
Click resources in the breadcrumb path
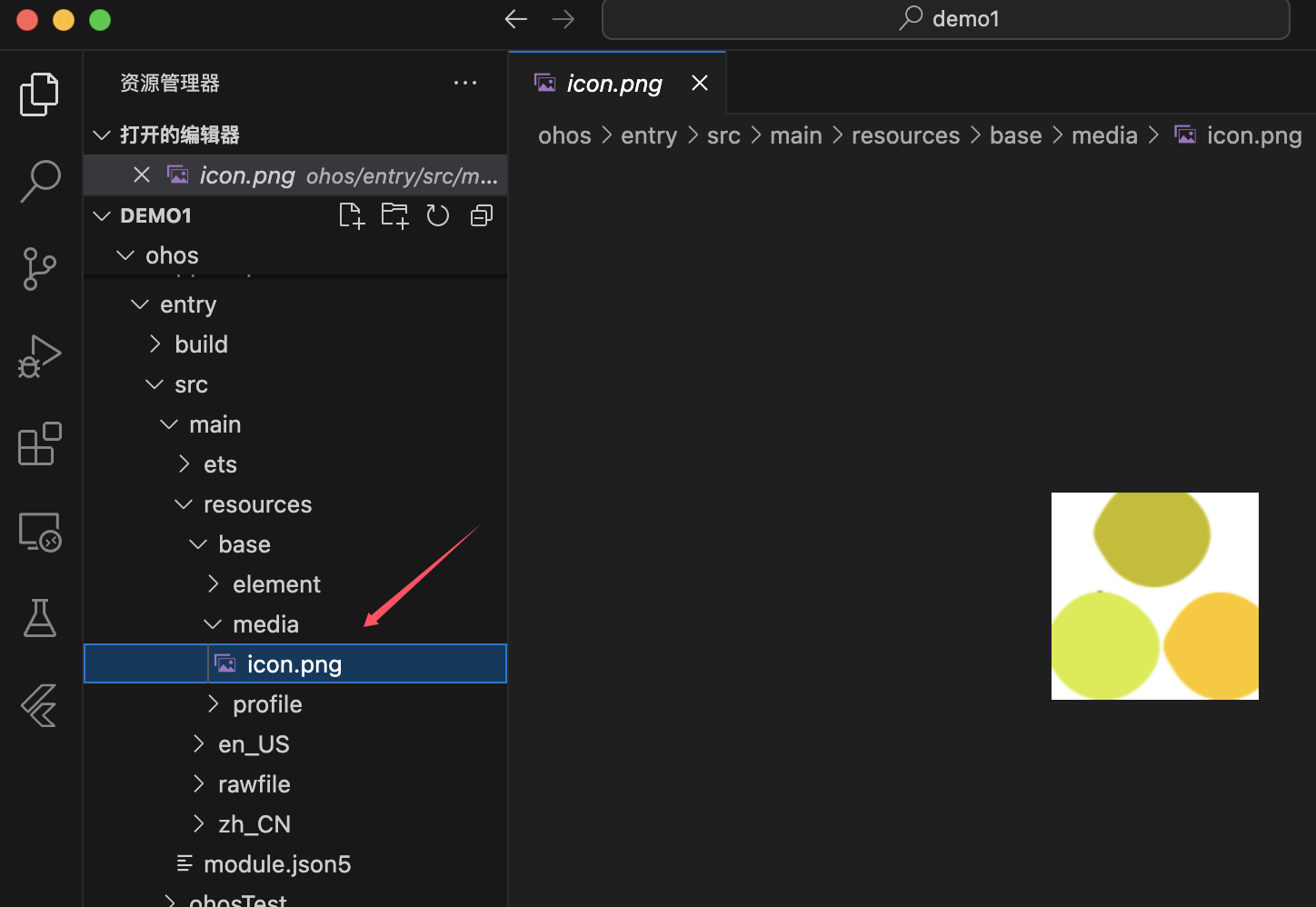tap(905, 135)
